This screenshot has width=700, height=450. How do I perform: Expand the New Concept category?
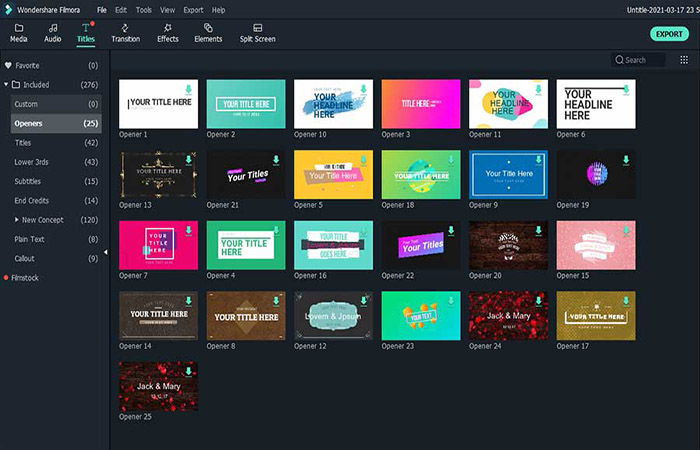pyautogui.click(x=16, y=220)
